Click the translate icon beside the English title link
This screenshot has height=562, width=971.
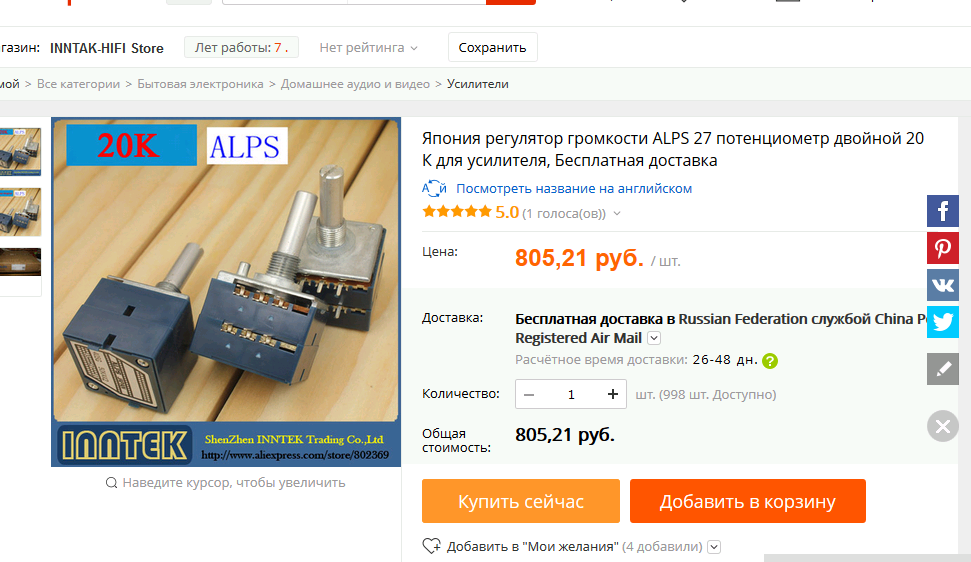pyautogui.click(x=434, y=188)
